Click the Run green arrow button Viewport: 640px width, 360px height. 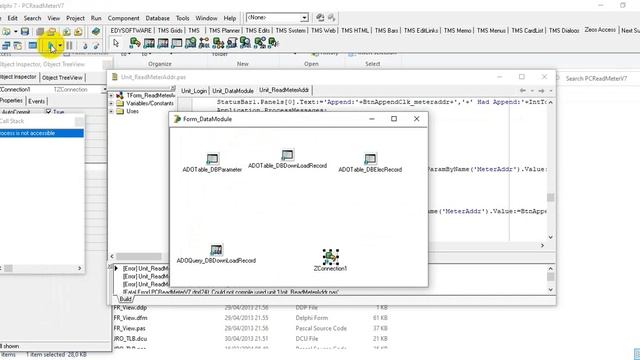coord(51,46)
